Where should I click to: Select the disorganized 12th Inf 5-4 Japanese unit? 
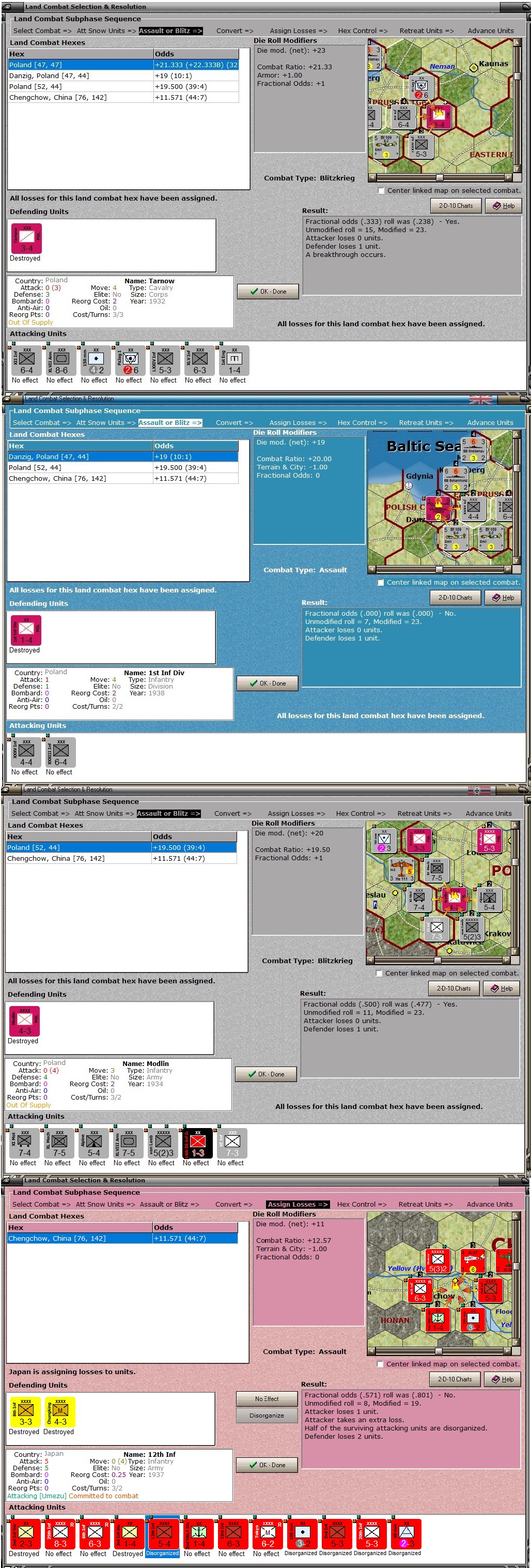point(164,1534)
